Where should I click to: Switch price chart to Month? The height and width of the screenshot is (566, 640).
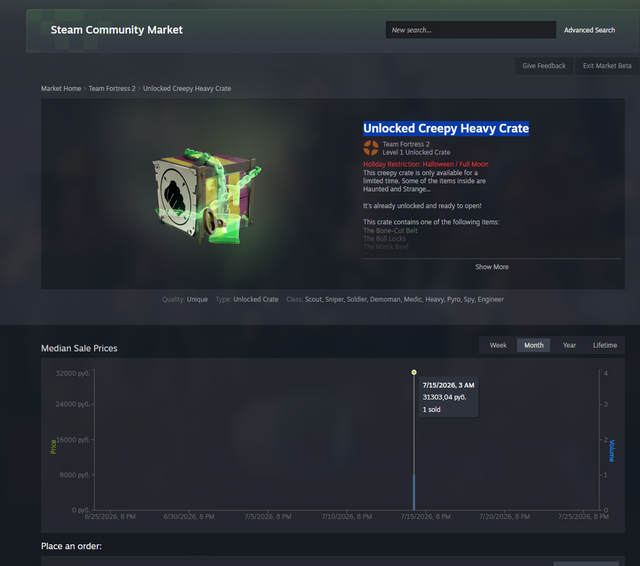pyautogui.click(x=533, y=345)
